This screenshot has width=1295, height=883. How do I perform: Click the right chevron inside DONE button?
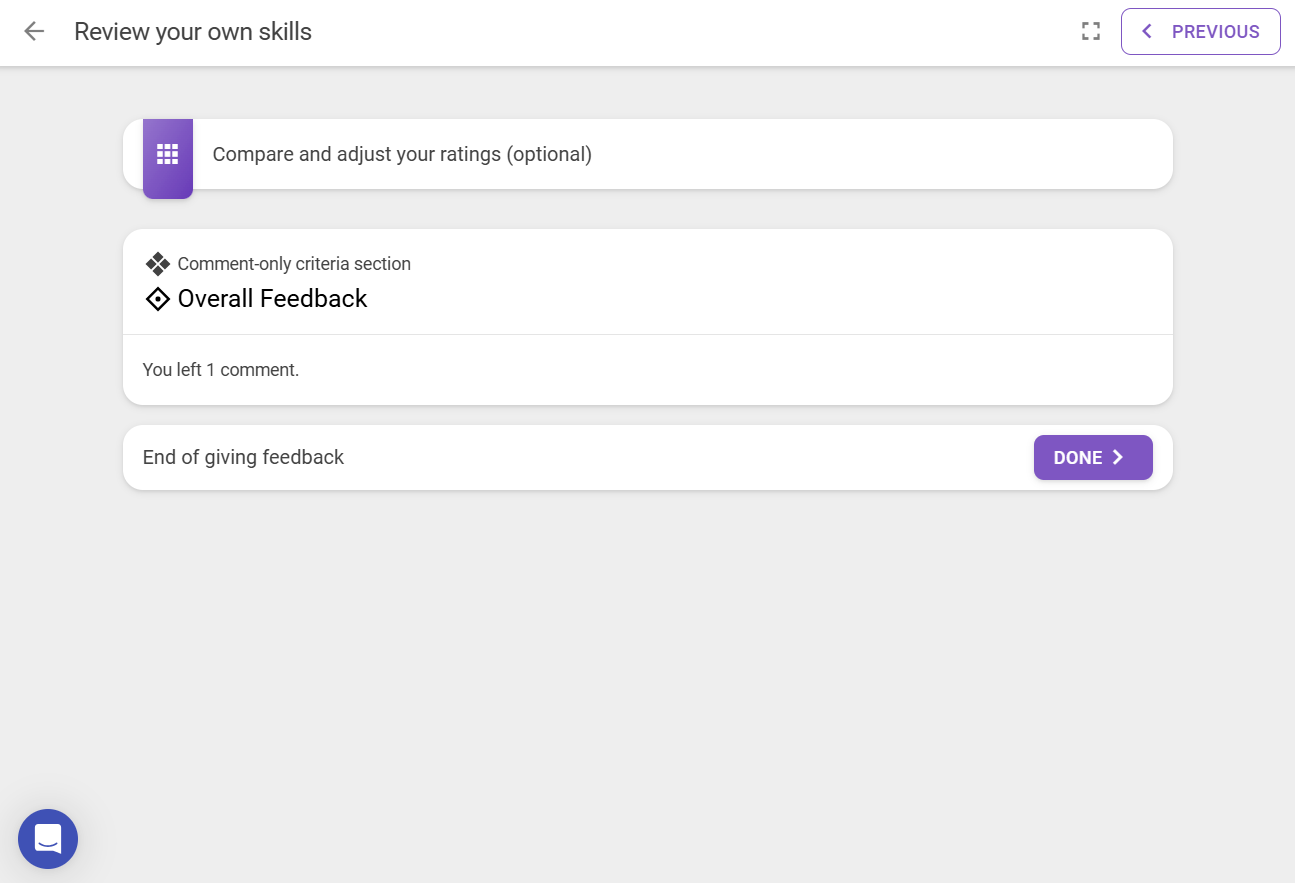[x=1118, y=457]
